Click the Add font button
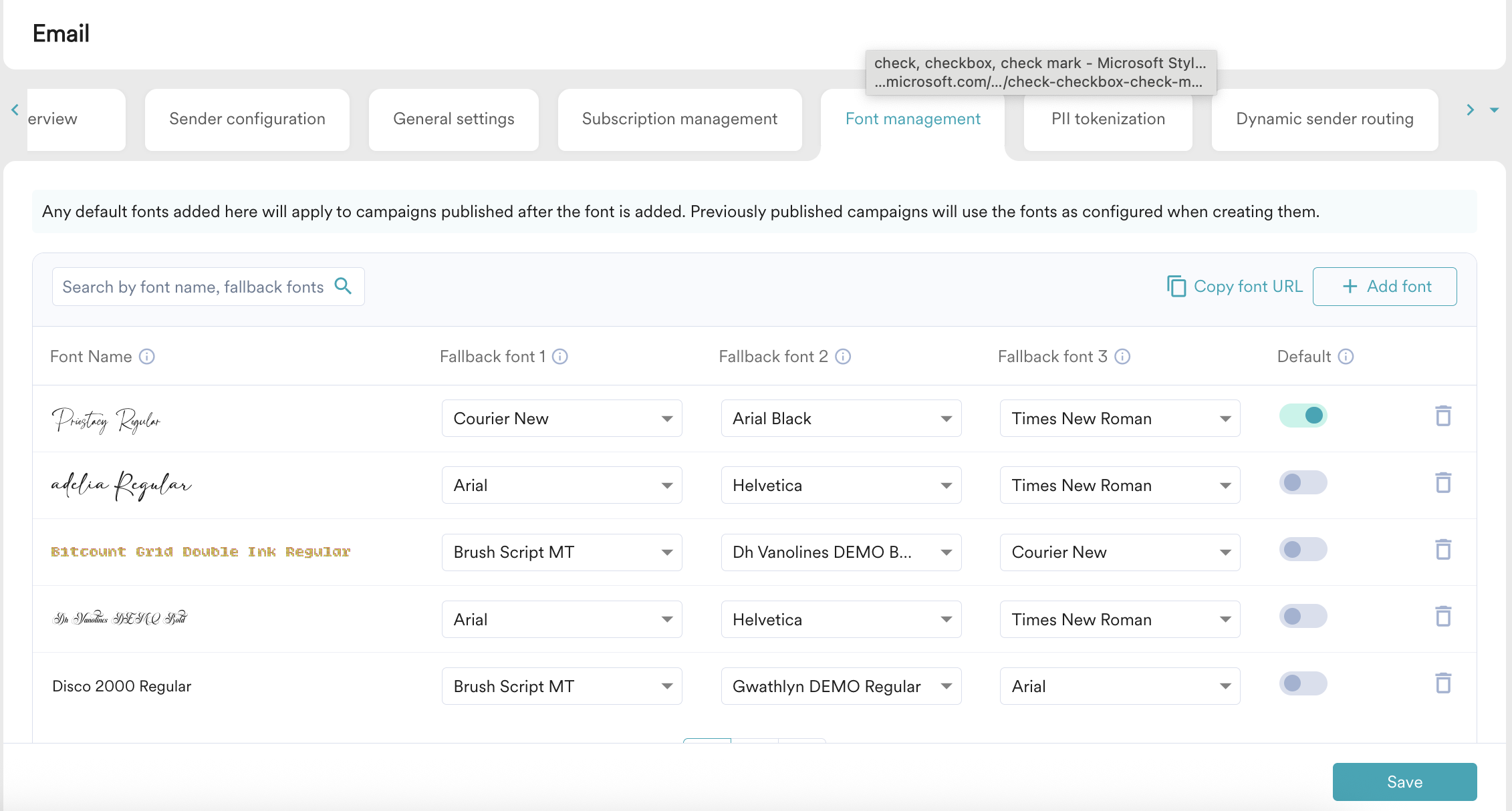The image size is (1512, 811). [x=1385, y=287]
